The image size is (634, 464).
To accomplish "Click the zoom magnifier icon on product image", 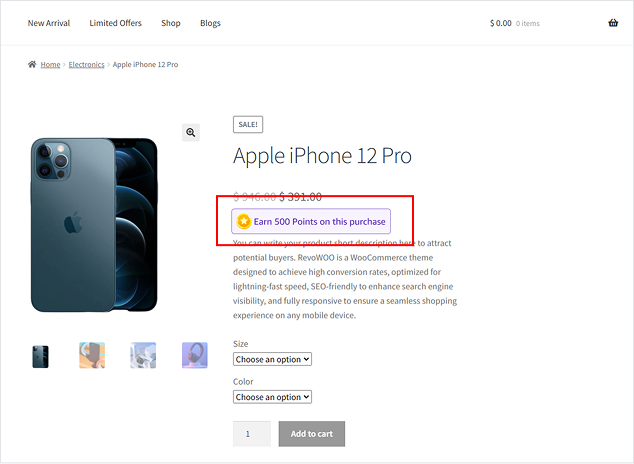I will coord(191,132).
